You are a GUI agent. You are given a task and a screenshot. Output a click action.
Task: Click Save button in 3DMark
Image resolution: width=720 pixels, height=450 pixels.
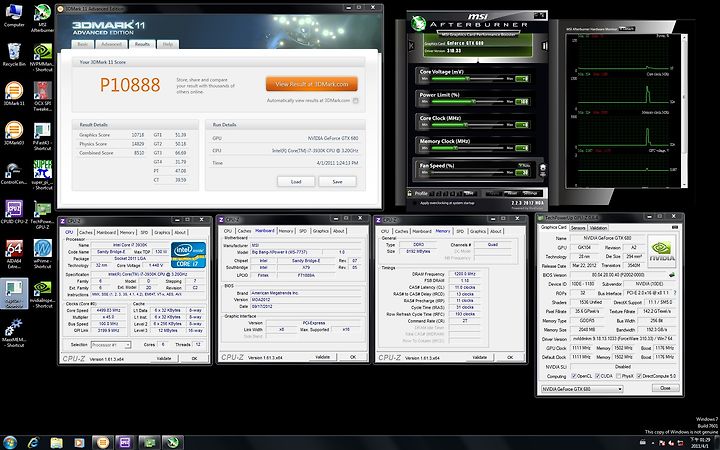(337, 182)
